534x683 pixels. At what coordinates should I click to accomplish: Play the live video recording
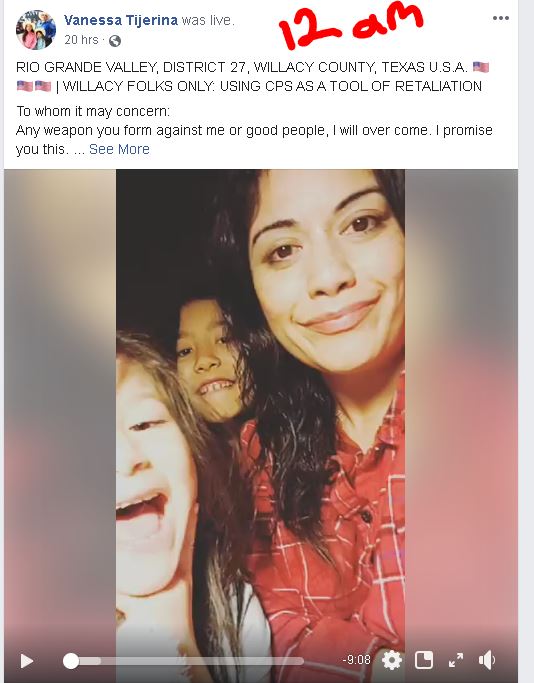27,661
